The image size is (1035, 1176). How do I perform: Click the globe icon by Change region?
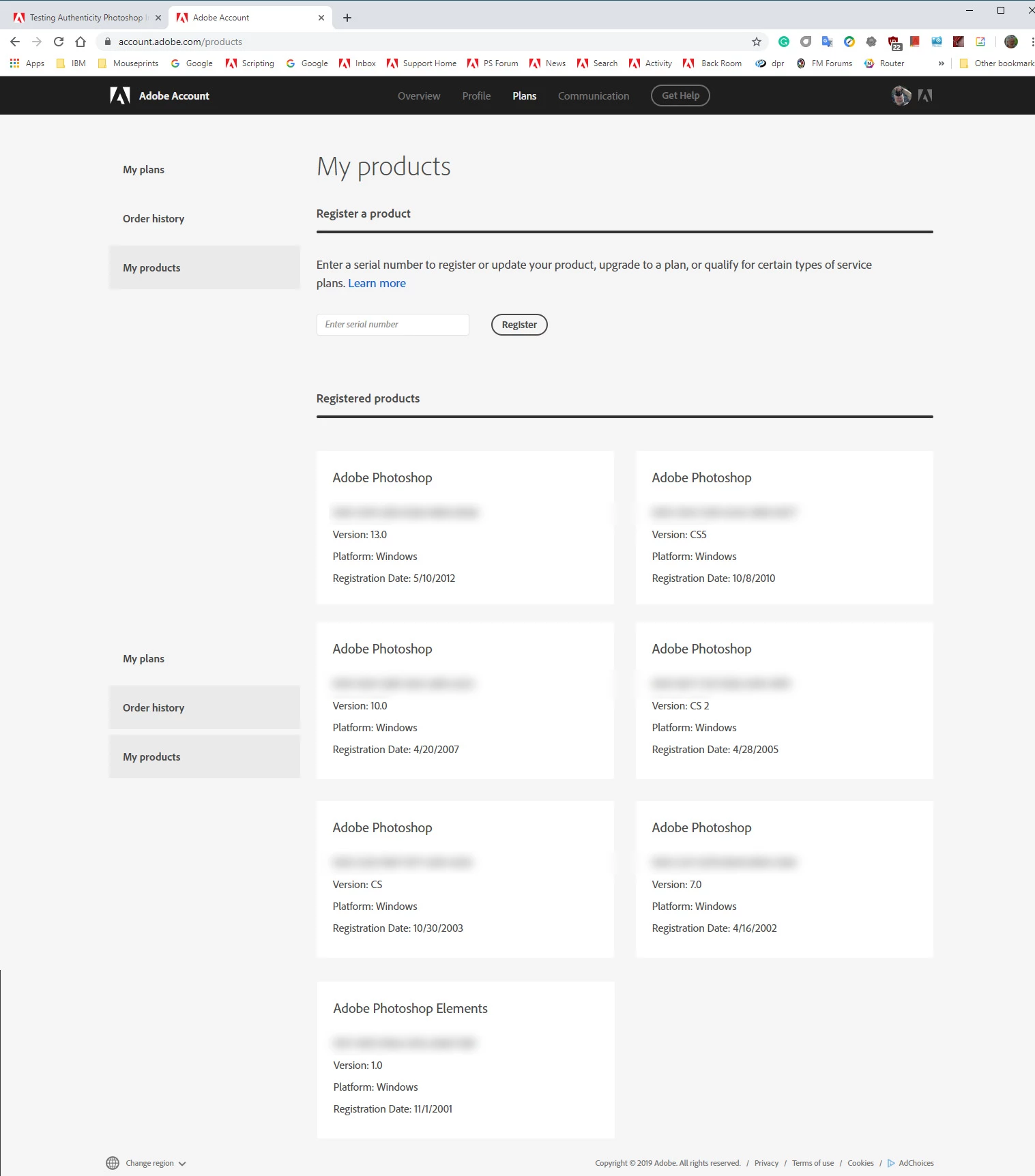pos(113,1163)
